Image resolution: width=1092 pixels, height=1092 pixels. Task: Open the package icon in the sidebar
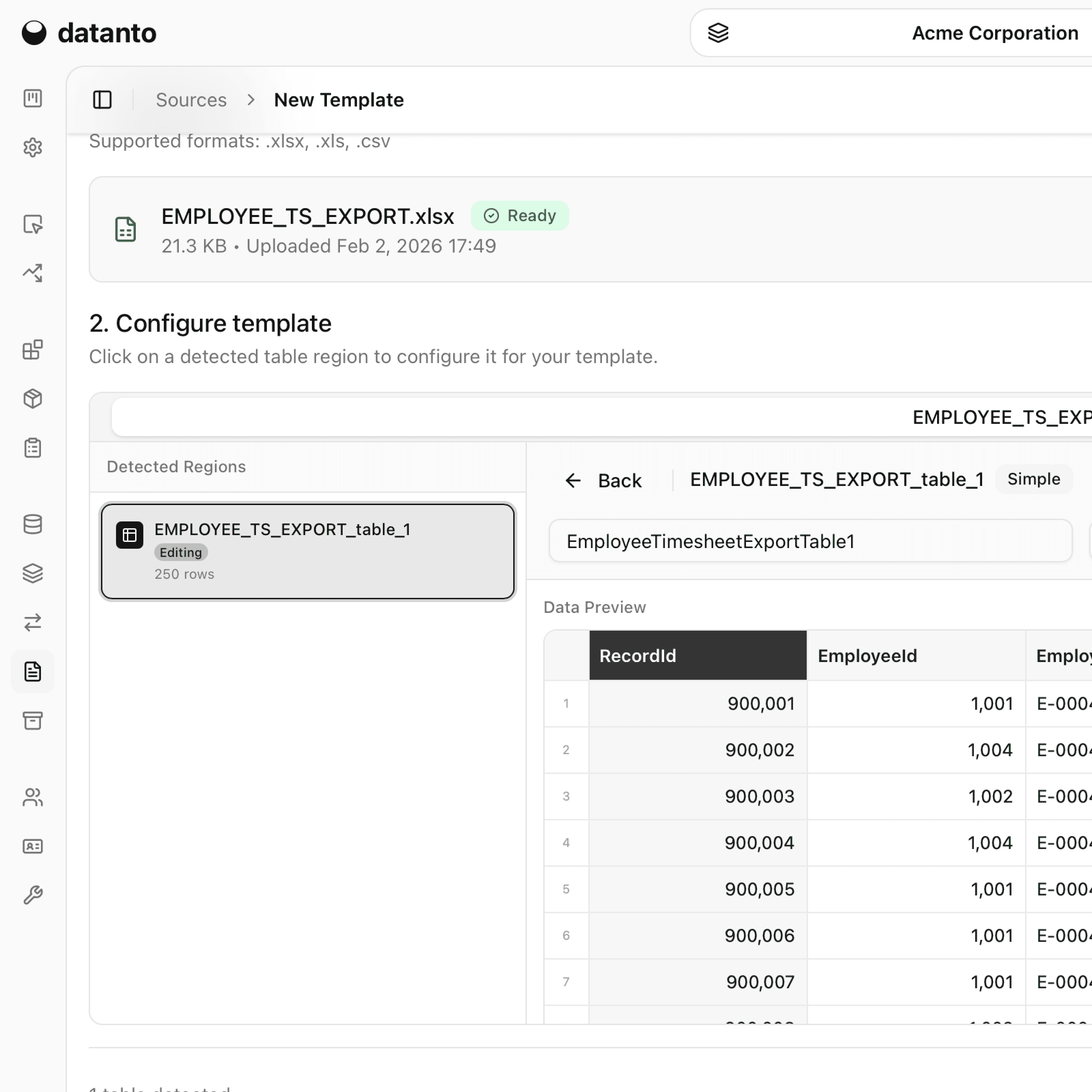pos(33,399)
